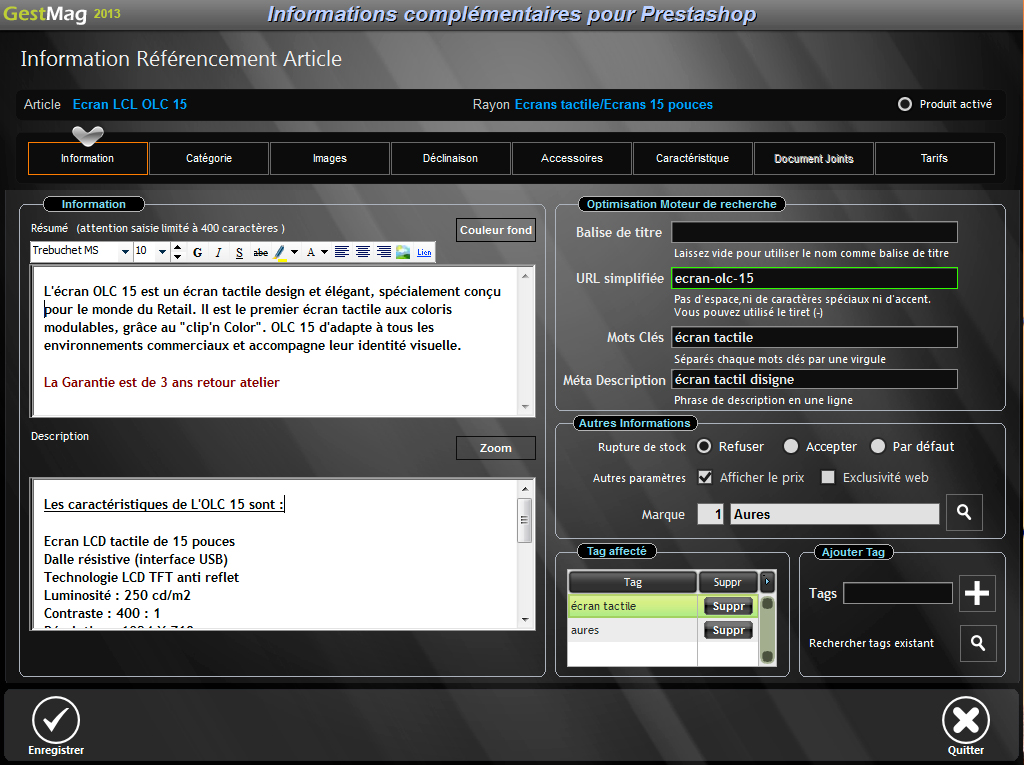The image size is (1024, 765).
Task: Click the yellow highlighter pen icon
Action: click(x=280, y=253)
